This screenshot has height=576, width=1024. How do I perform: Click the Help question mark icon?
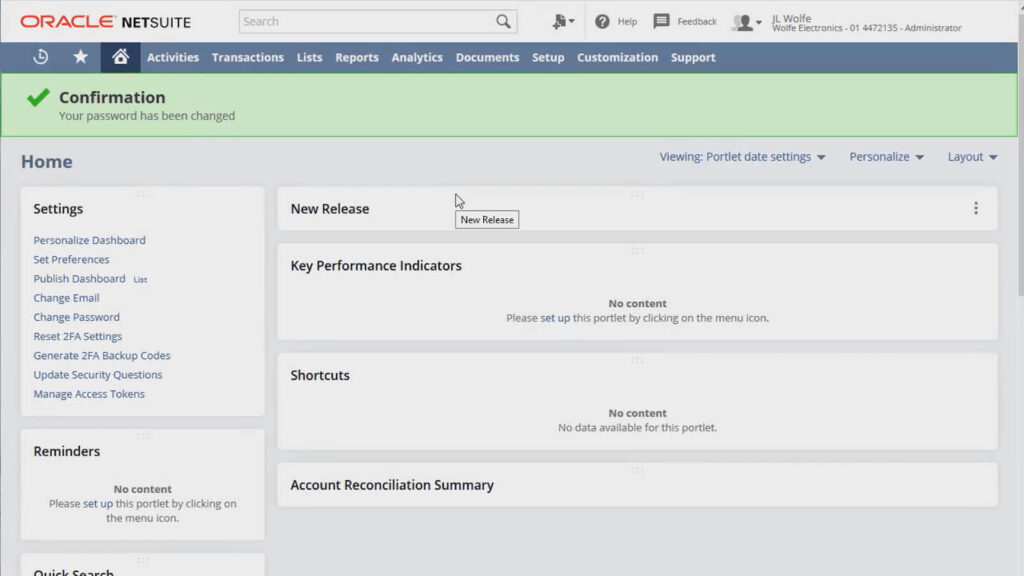[602, 22]
